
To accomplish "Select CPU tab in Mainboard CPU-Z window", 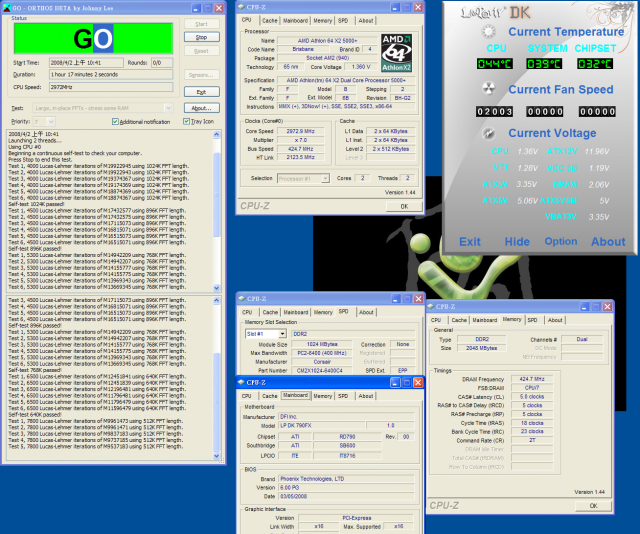I will click(247, 396).
